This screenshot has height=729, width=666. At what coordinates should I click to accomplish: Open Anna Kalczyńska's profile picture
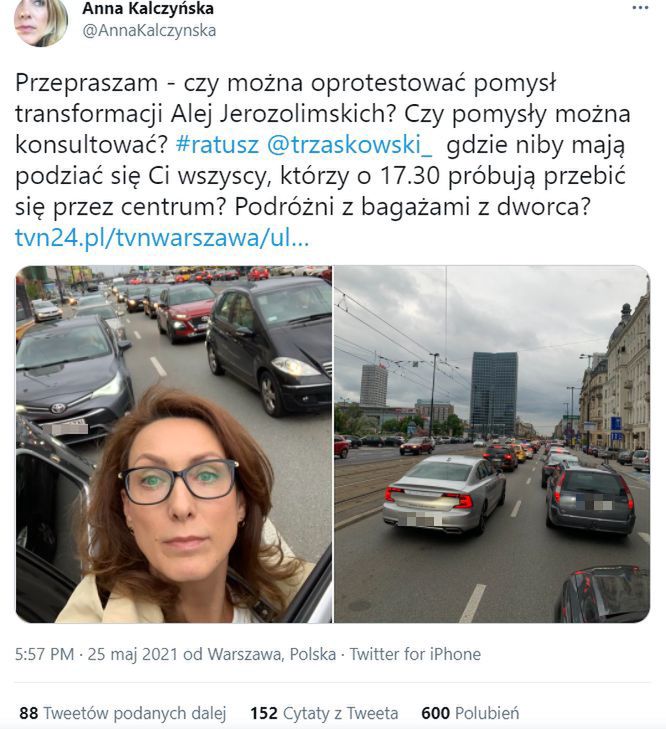point(41,21)
